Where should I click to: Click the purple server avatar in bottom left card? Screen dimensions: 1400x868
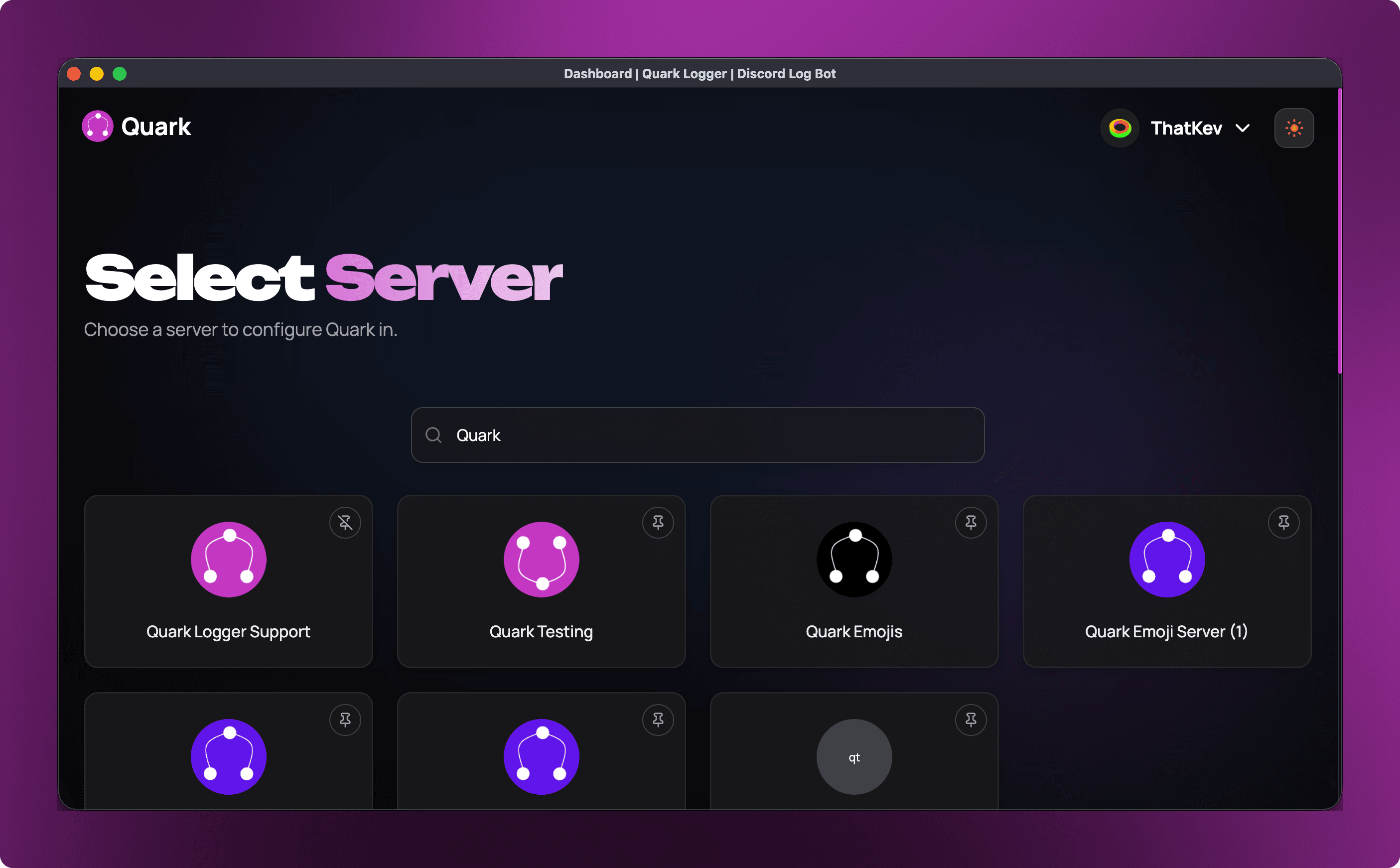(228, 756)
